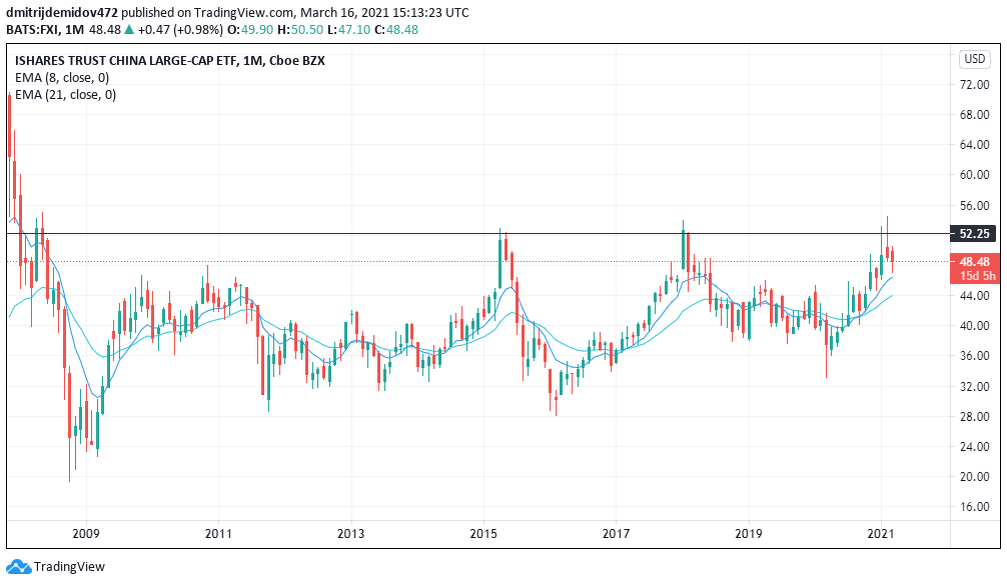Click the green up-triangle change indicator
The width and height of the screenshot is (1007, 585).
(x=129, y=30)
